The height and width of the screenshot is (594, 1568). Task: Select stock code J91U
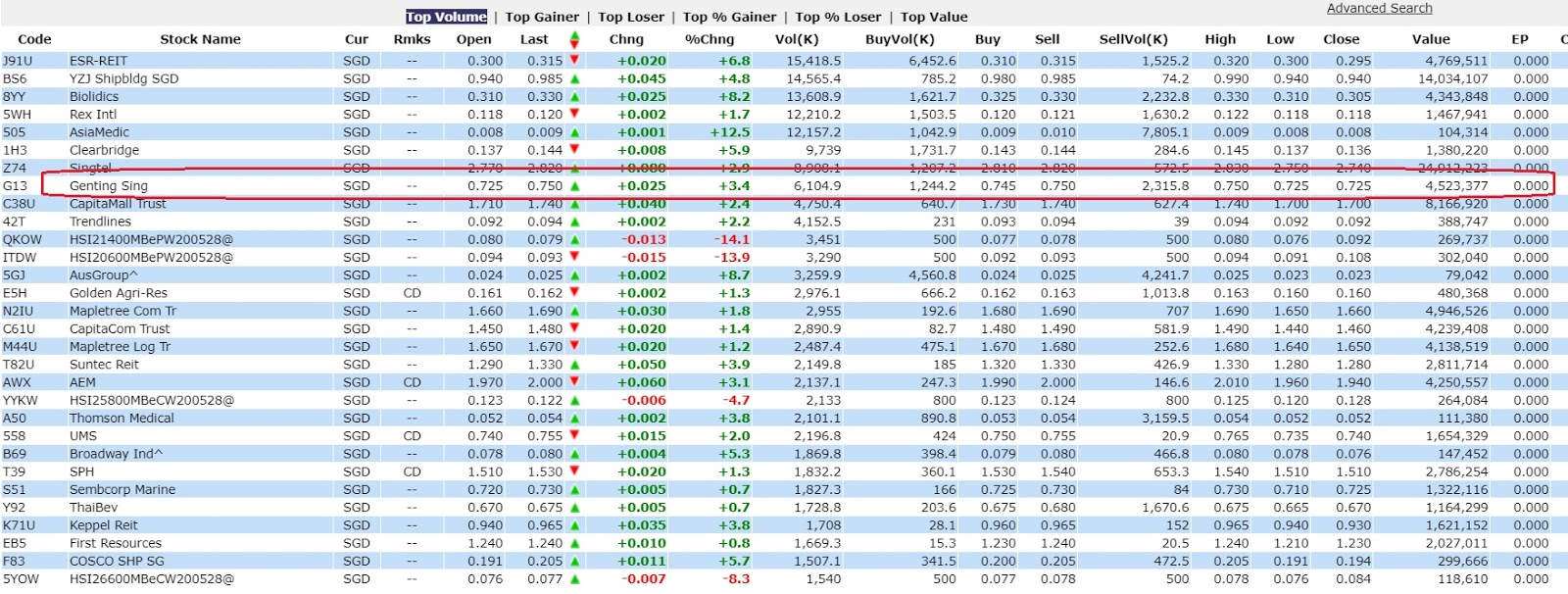(18, 61)
